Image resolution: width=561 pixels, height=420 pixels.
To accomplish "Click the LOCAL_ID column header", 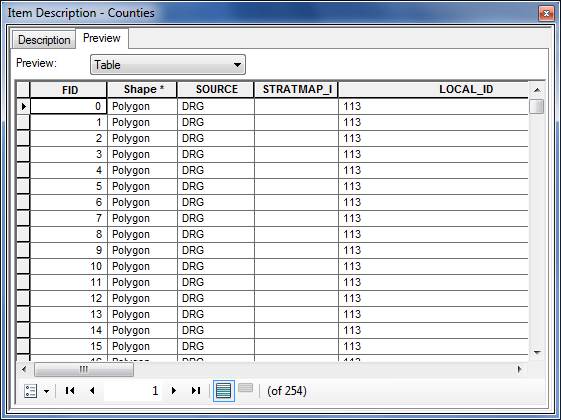I will 433,89.
